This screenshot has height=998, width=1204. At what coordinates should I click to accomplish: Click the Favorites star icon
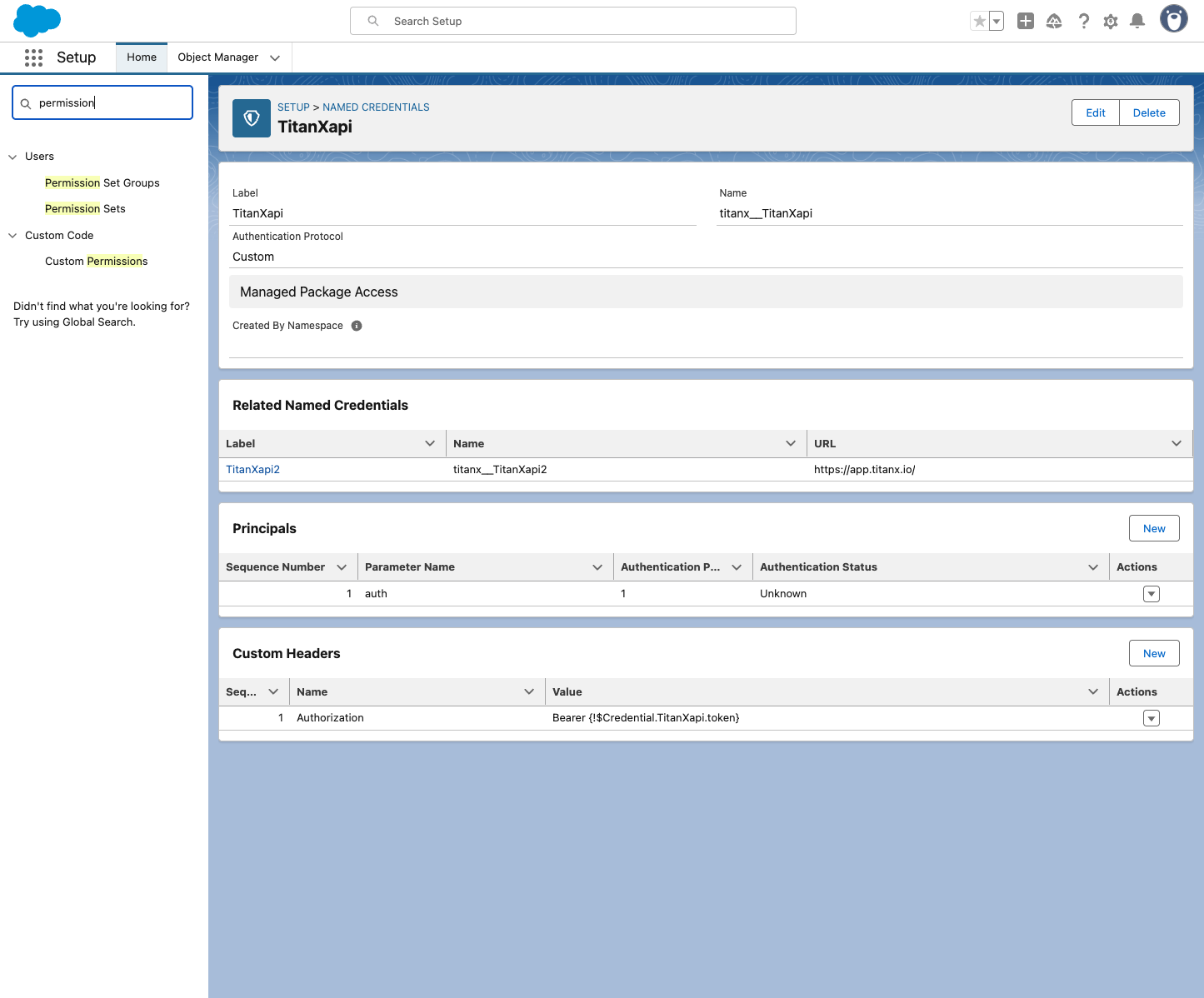point(979,21)
